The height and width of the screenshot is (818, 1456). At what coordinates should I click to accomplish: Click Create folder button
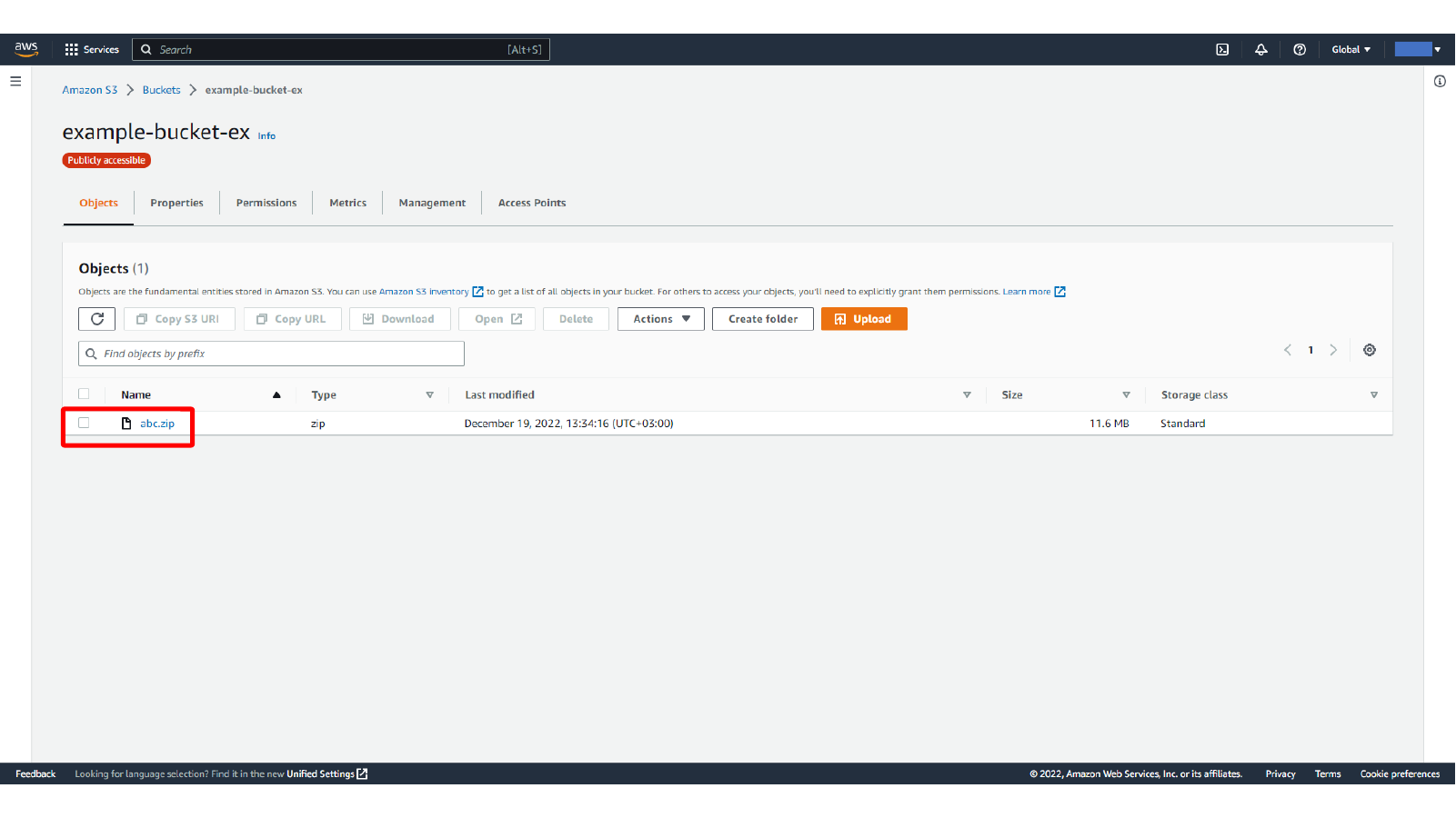763,319
